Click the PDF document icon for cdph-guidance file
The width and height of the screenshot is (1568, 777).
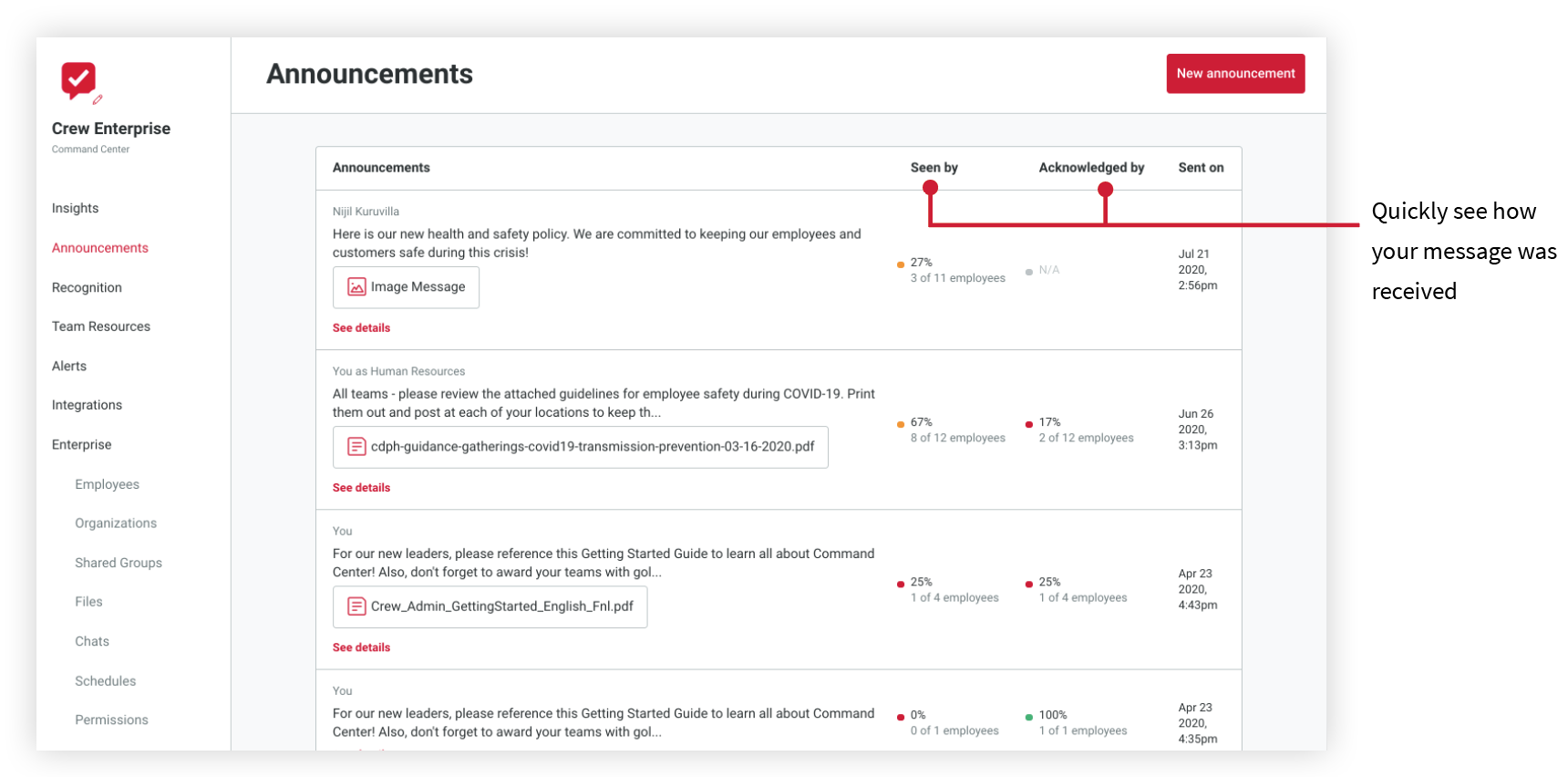(356, 447)
